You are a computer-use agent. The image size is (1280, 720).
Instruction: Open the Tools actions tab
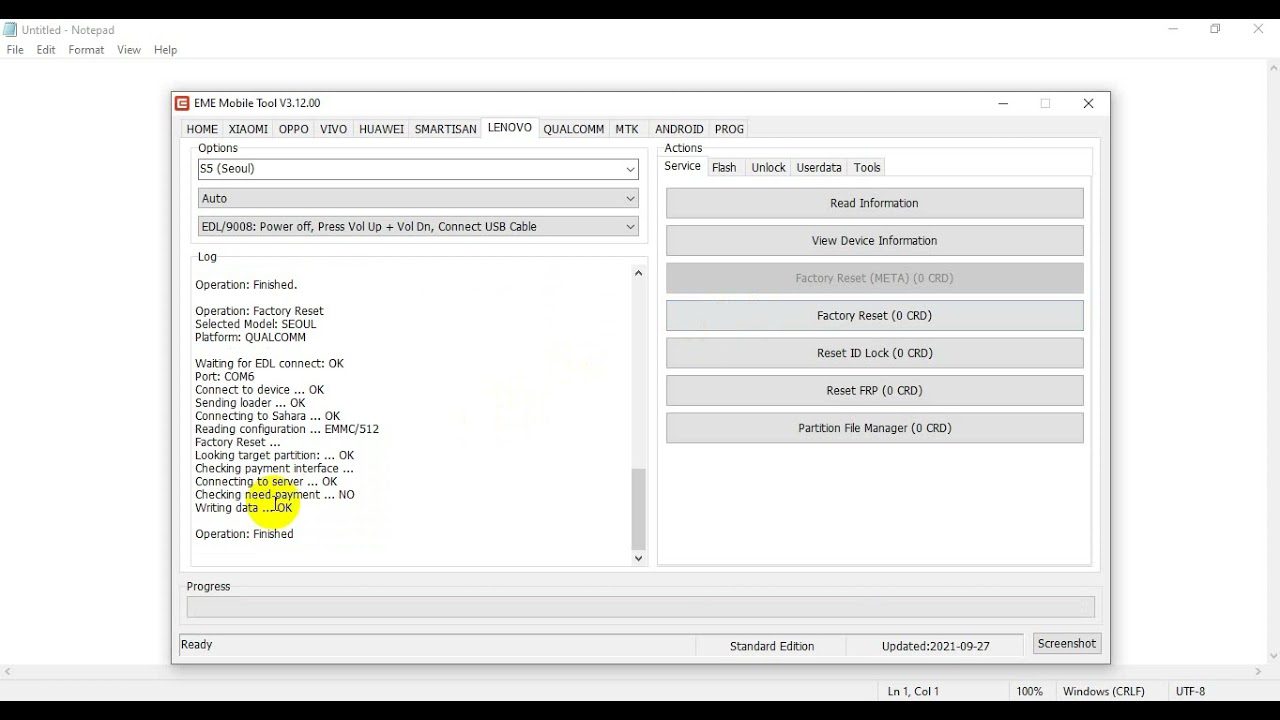tap(867, 168)
